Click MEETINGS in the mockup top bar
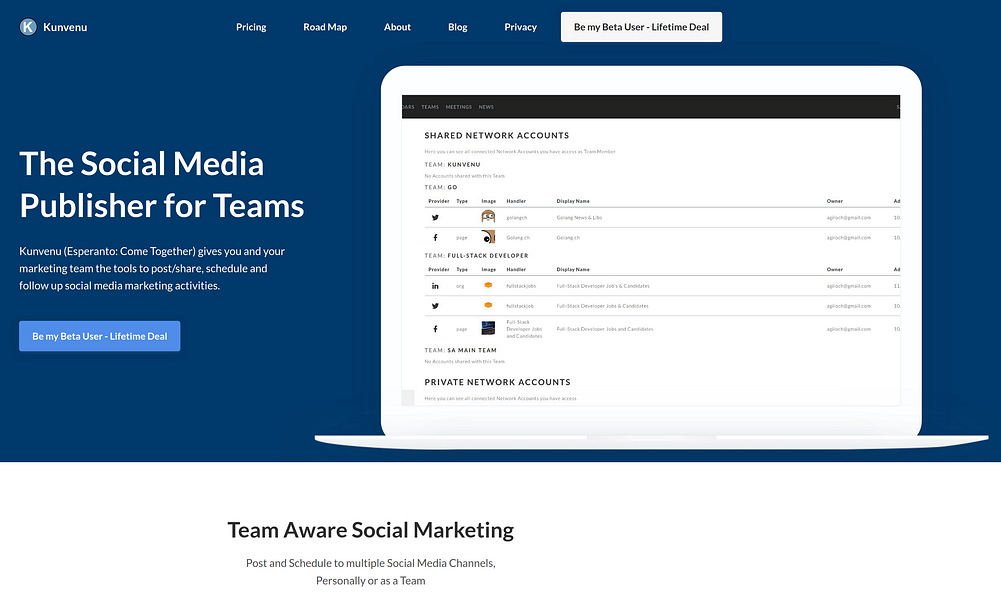Screen dimensions: 1001x600 click(458, 107)
